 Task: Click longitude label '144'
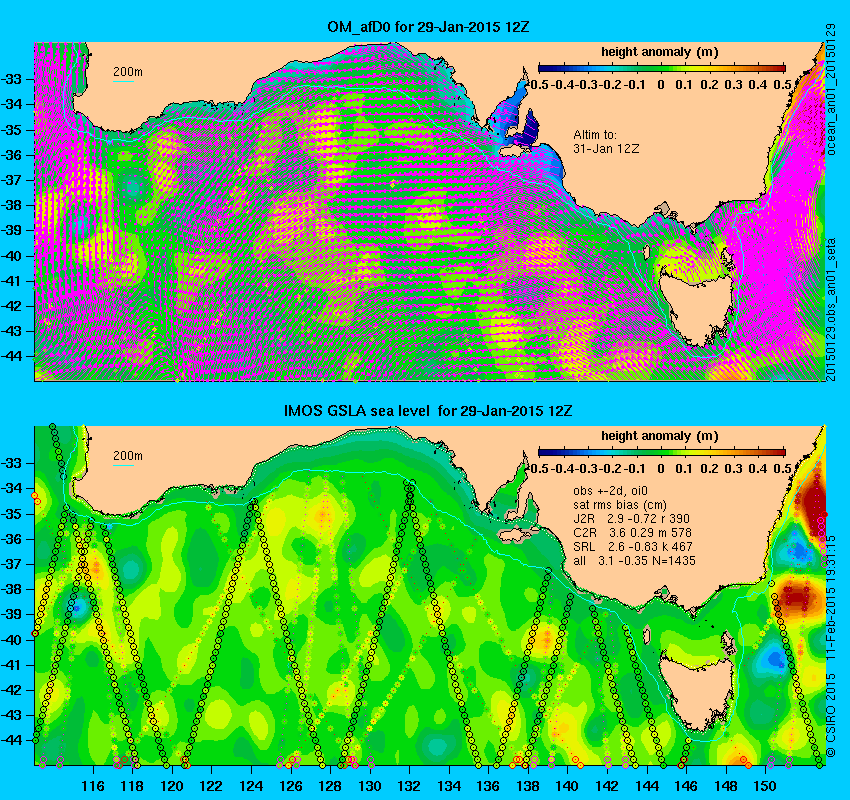(647, 785)
